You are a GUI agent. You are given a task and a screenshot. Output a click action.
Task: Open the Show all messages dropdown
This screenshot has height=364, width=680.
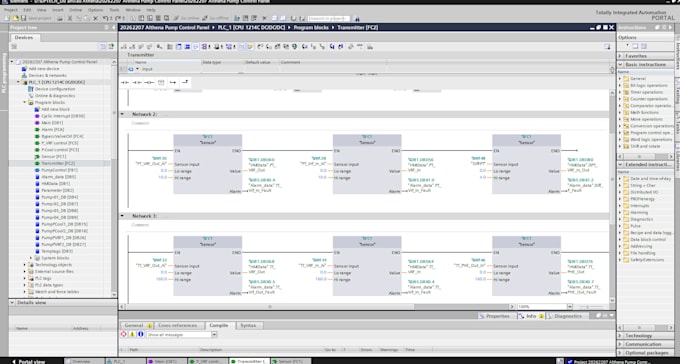214,334
